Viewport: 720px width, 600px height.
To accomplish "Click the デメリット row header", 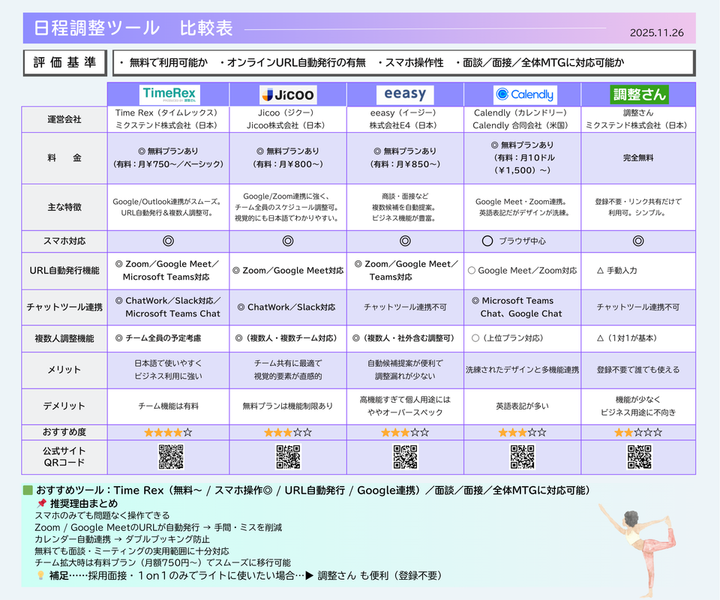I will click(64, 406).
